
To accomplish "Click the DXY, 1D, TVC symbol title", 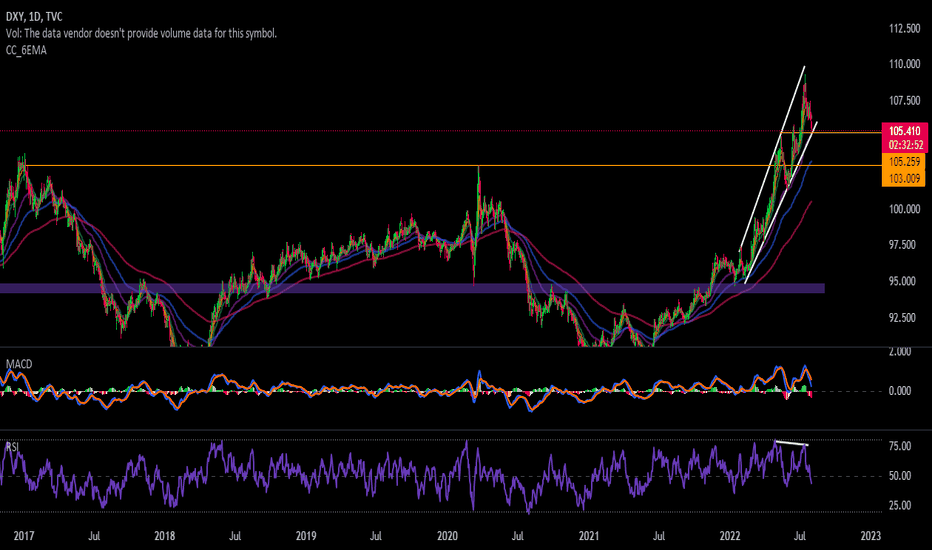I will click(x=34, y=17).
